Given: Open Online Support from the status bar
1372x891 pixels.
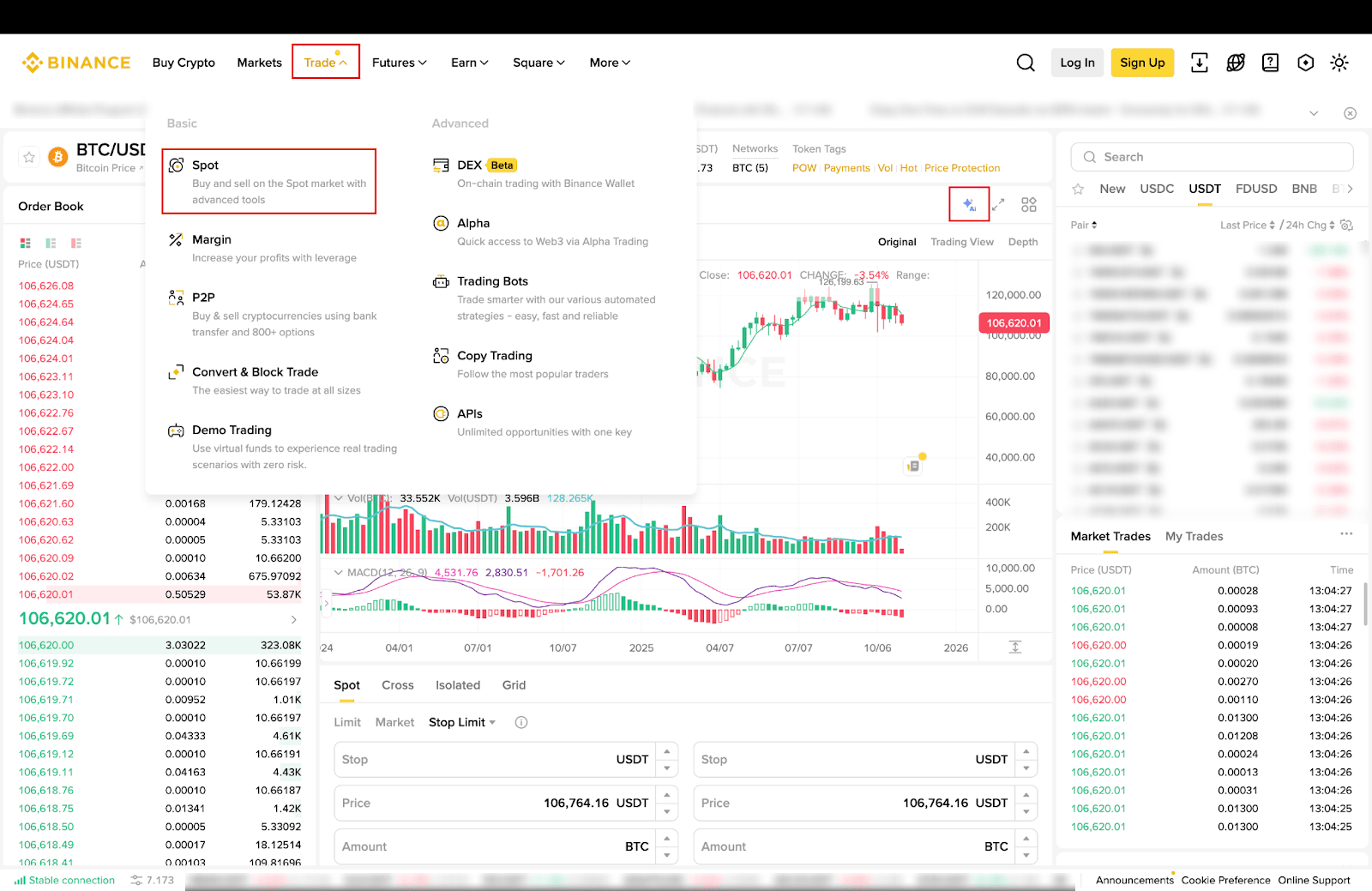Looking at the screenshot, I should (1314, 880).
